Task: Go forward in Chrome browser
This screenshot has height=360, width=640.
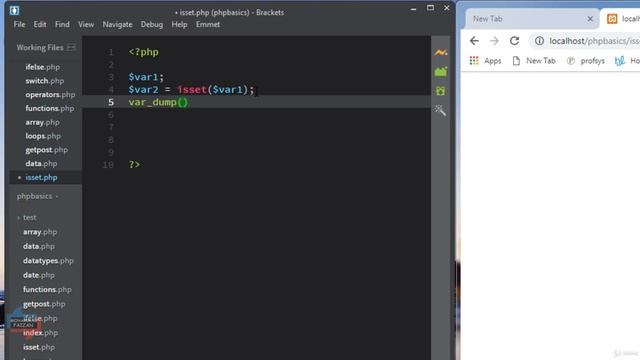Action: (494, 41)
